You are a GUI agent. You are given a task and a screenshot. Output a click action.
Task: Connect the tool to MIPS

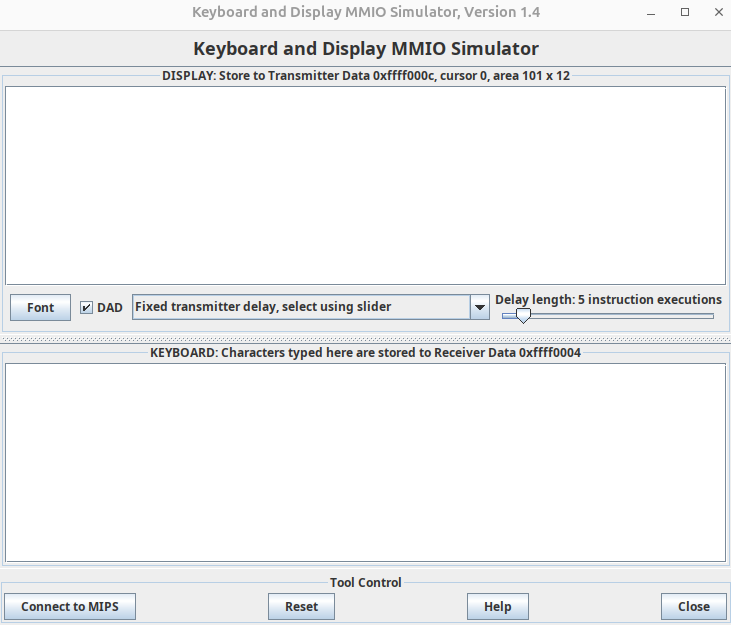70,606
